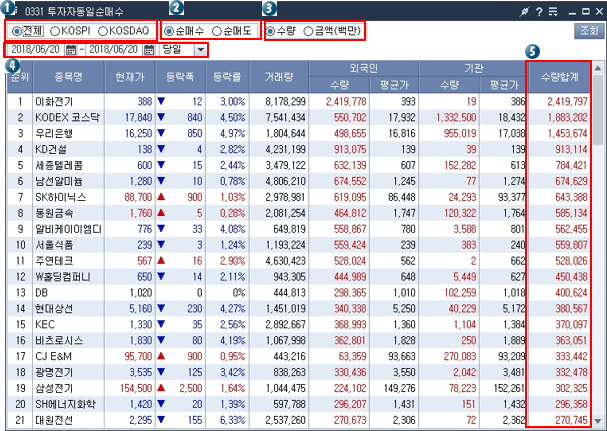The height and width of the screenshot is (431, 607).
Task: Click the up arrow icon in 동원금속 row
Action: click(x=161, y=213)
